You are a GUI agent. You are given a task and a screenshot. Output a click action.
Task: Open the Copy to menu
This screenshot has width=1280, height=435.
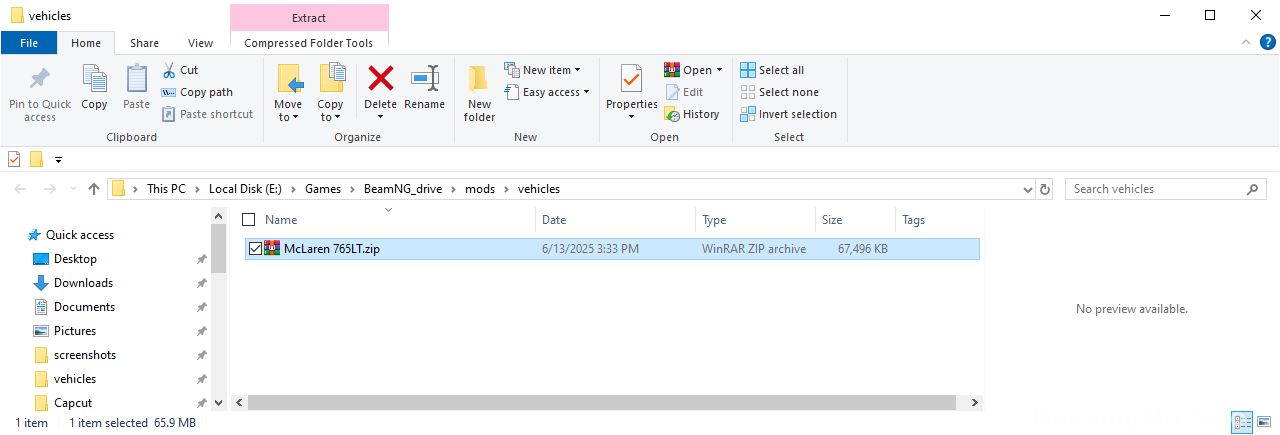(330, 93)
